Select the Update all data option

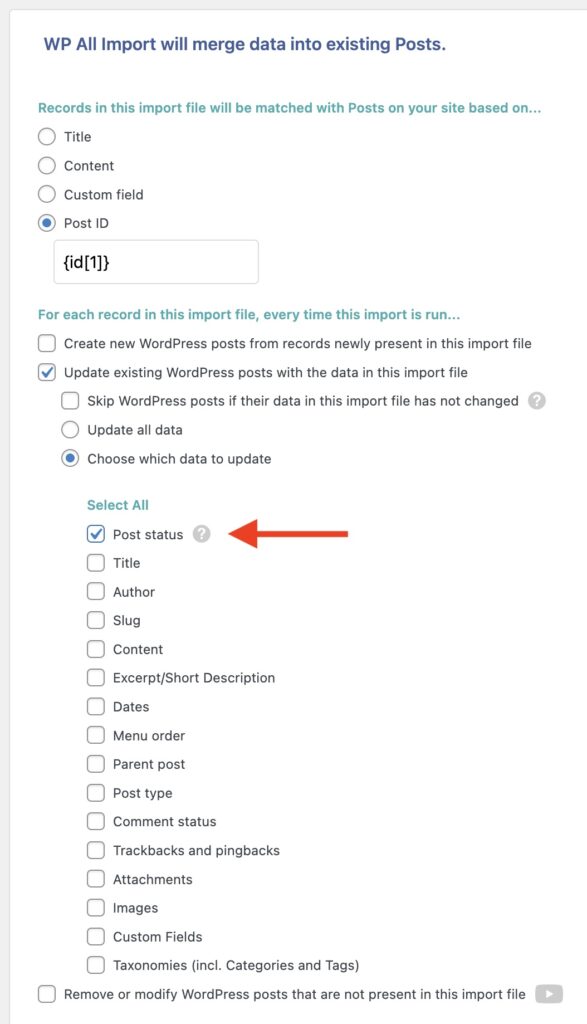(x=70, y=430)
